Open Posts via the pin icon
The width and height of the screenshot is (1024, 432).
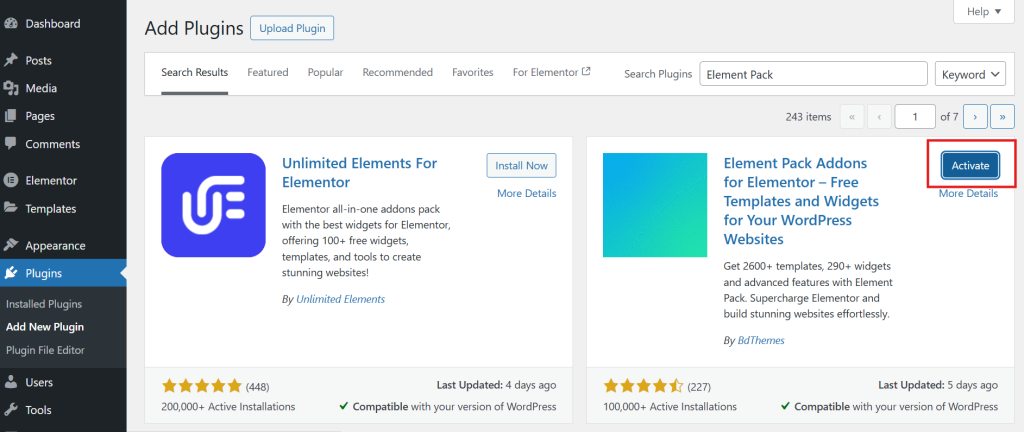coord(11,60)
